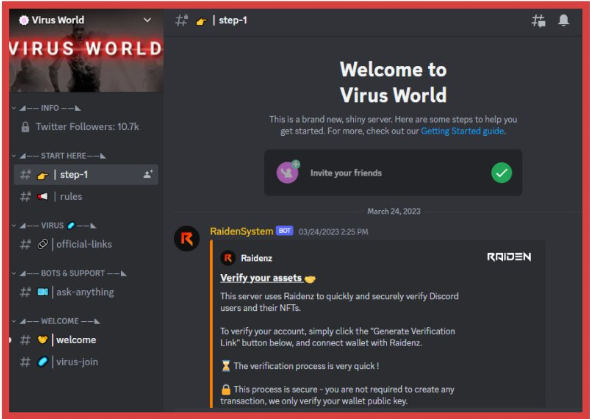Click the hash icon next to official-links
Viewport: 590px width, 419px height.
[25, 244]
